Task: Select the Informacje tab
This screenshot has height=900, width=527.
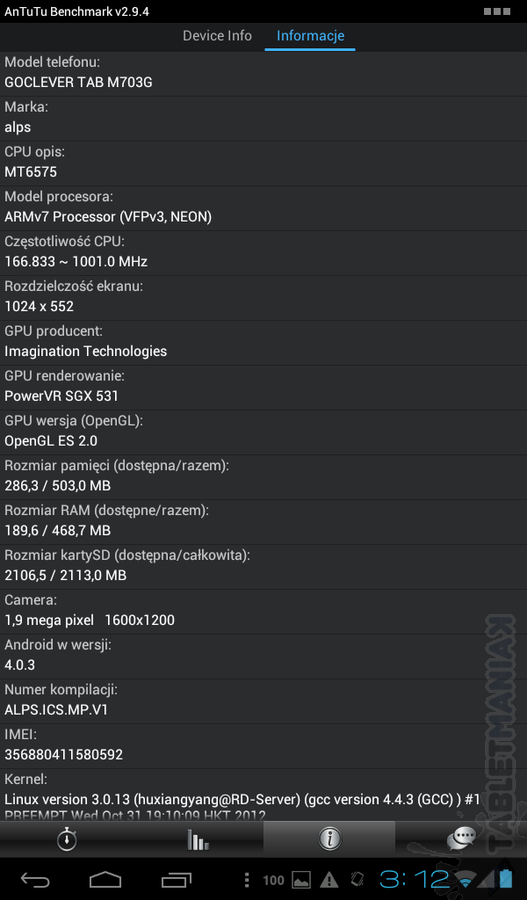Action: (x=310, y=36)
